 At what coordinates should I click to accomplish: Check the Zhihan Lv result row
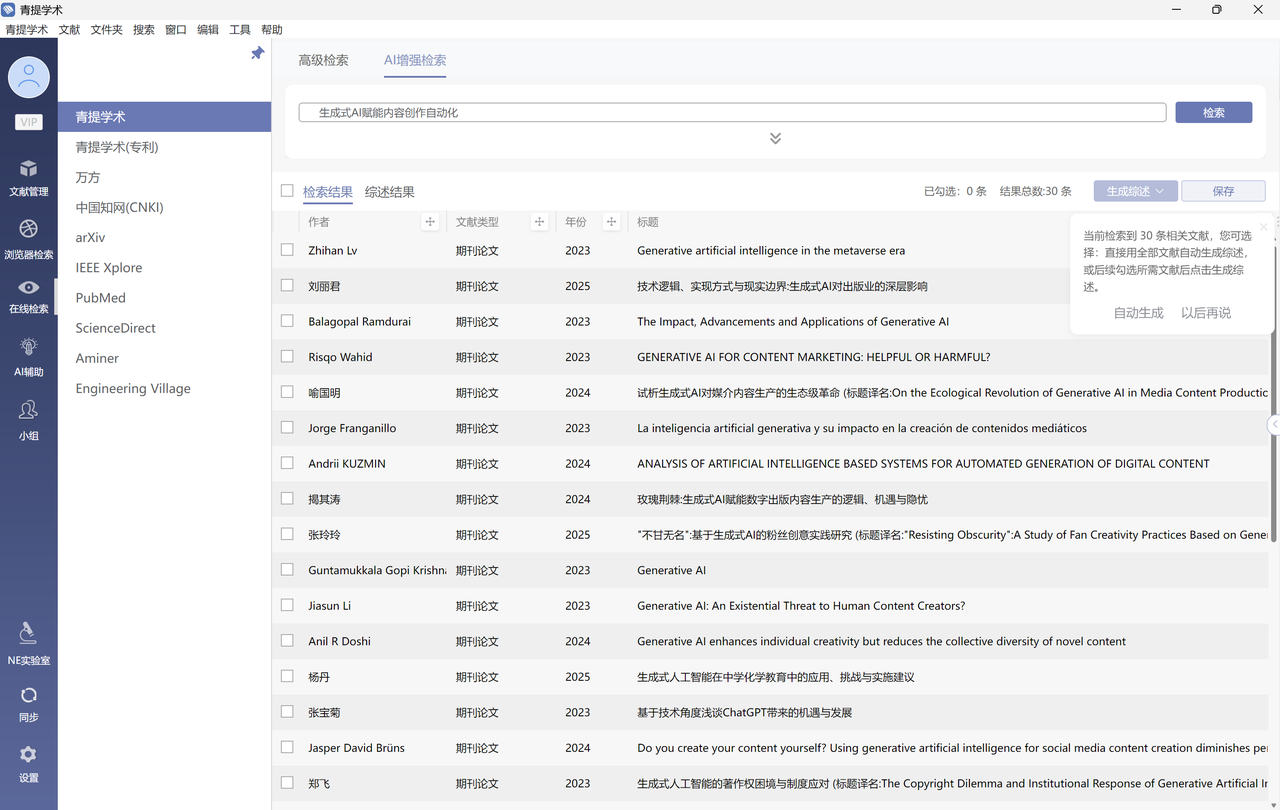(287, 250)
